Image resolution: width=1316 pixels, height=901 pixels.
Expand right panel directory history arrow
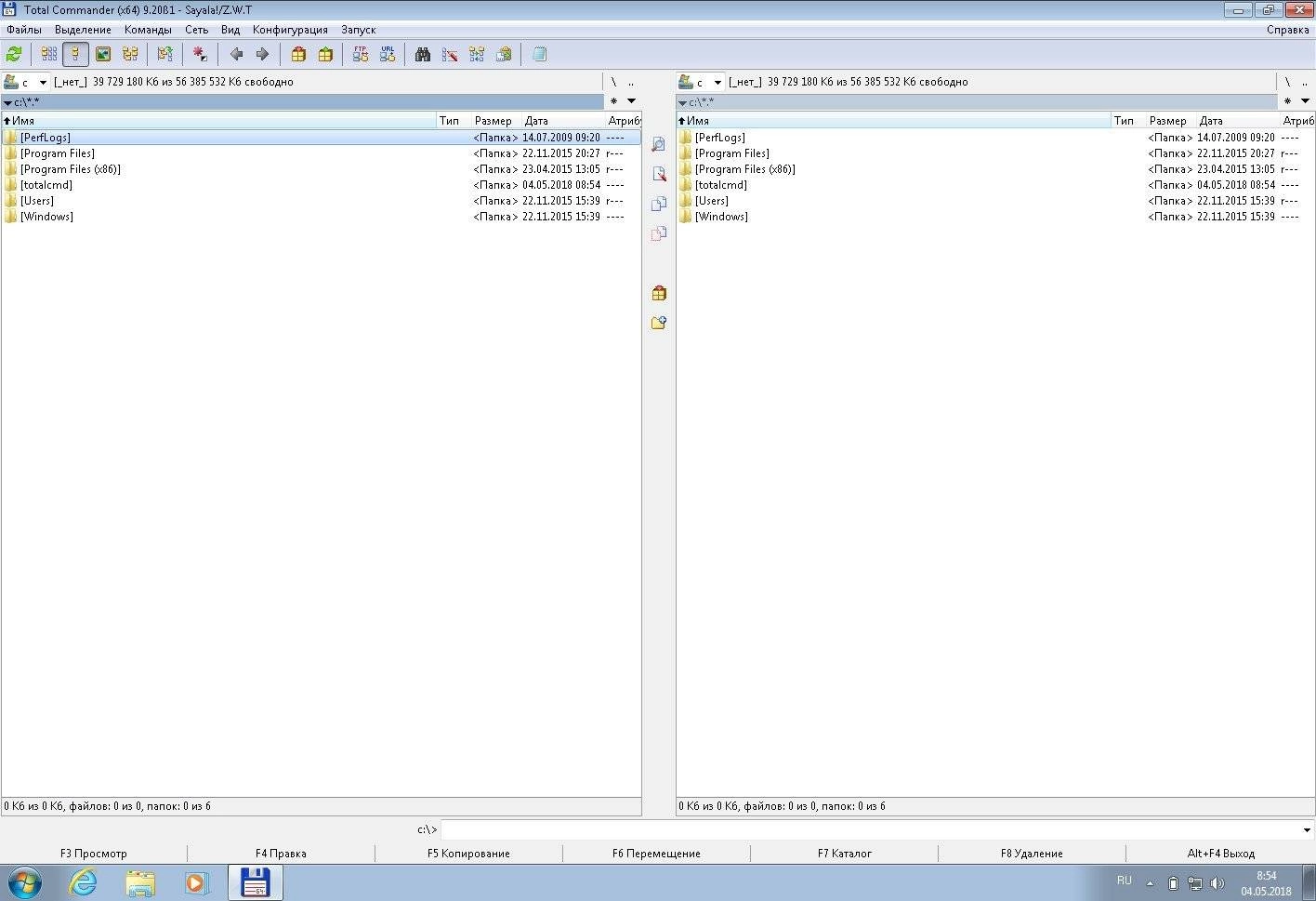click(1306, 100)
